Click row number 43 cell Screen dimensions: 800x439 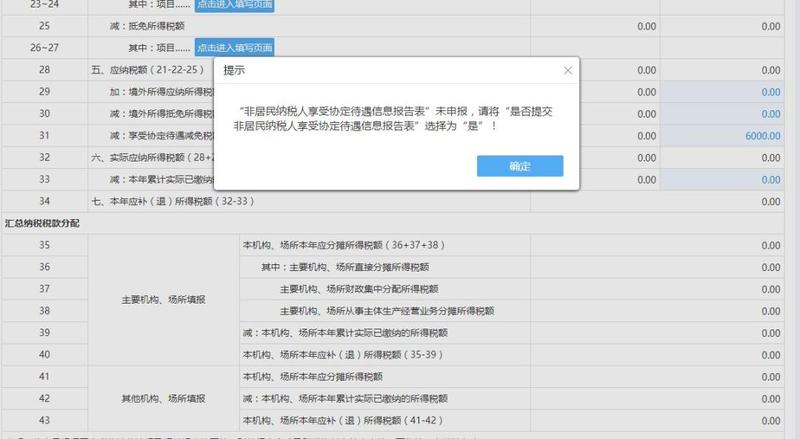[44, 420]
